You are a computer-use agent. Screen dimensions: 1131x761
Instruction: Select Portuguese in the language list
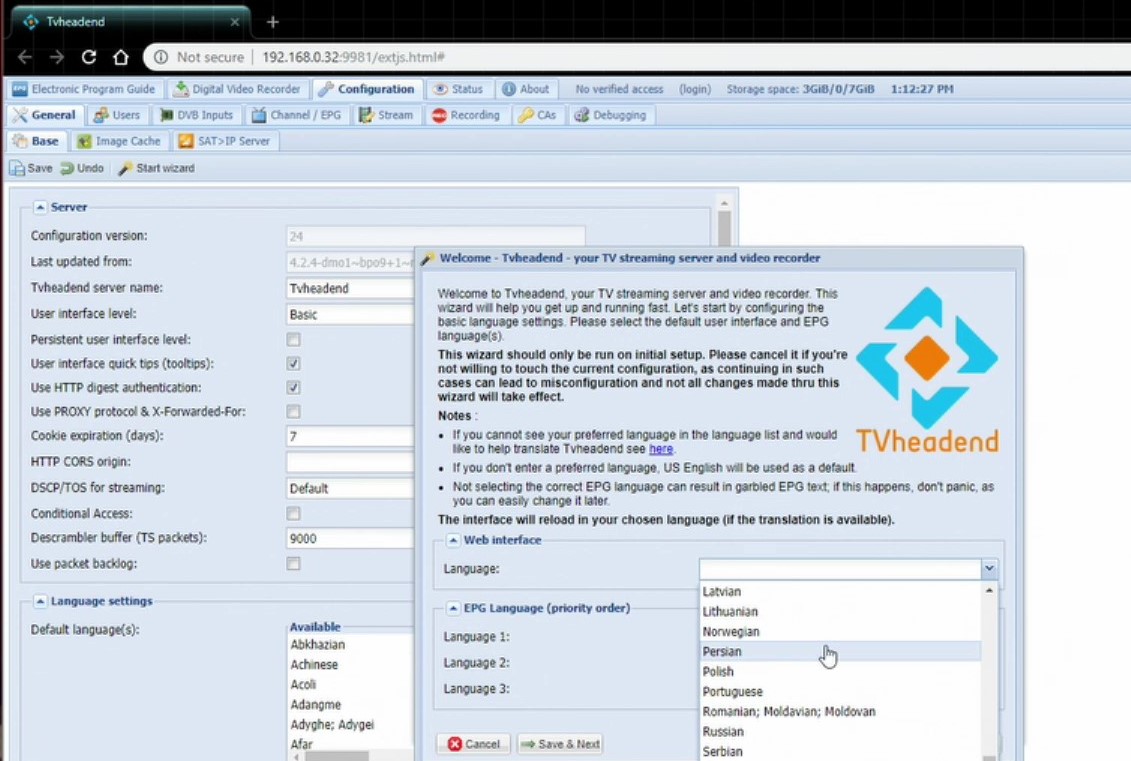pyautogui.click(x=840, y=692)
